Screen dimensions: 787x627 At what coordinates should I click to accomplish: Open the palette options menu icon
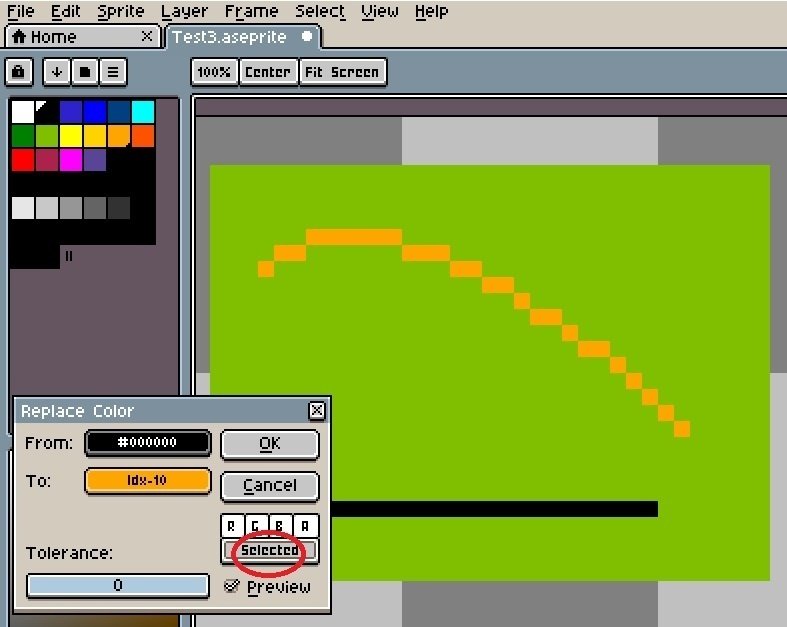pyautogui.click(x=113, y=72)
